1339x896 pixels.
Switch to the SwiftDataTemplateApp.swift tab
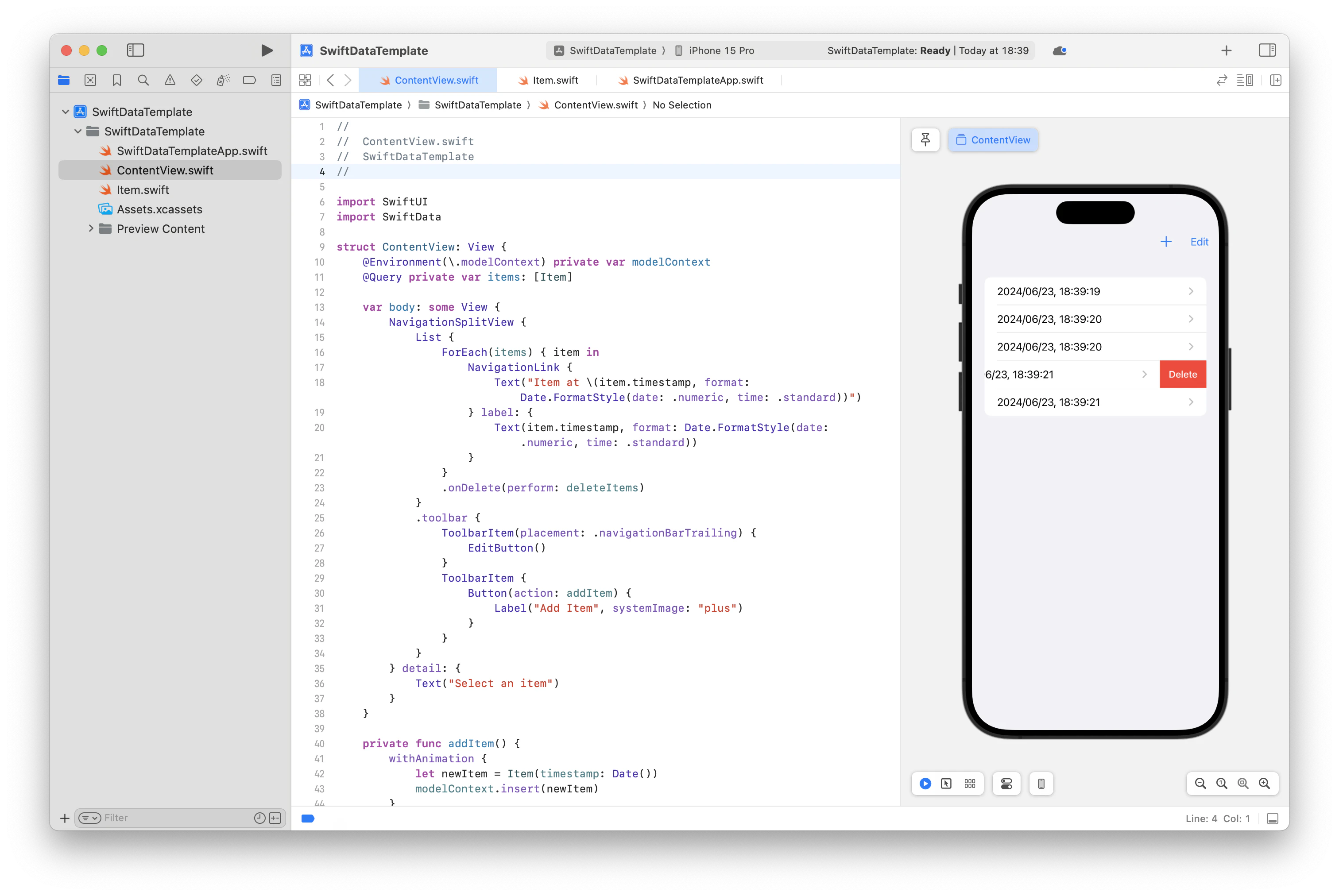pos(690,81)
